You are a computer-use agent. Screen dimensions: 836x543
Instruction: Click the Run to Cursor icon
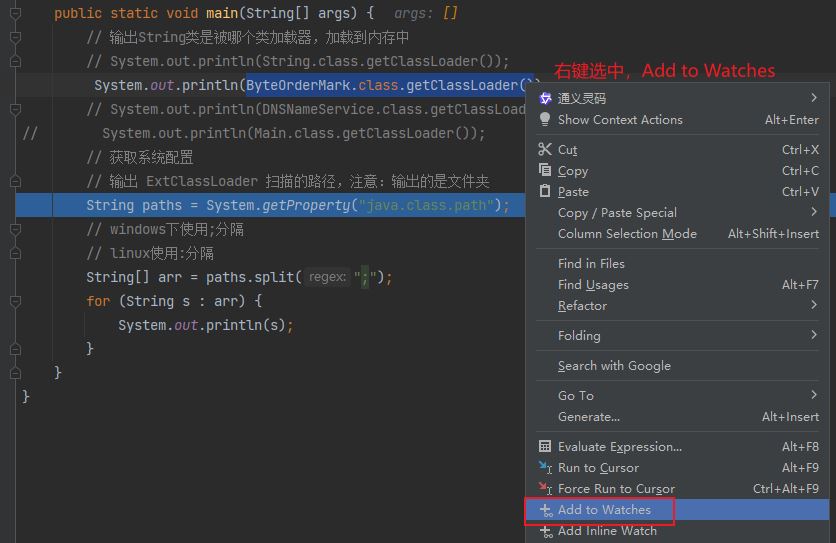tap(545, 468)
